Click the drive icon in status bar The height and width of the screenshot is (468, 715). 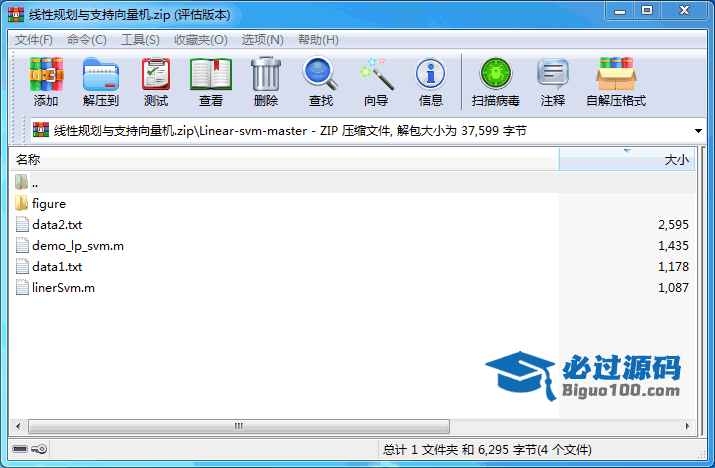[x=20, y=449]
